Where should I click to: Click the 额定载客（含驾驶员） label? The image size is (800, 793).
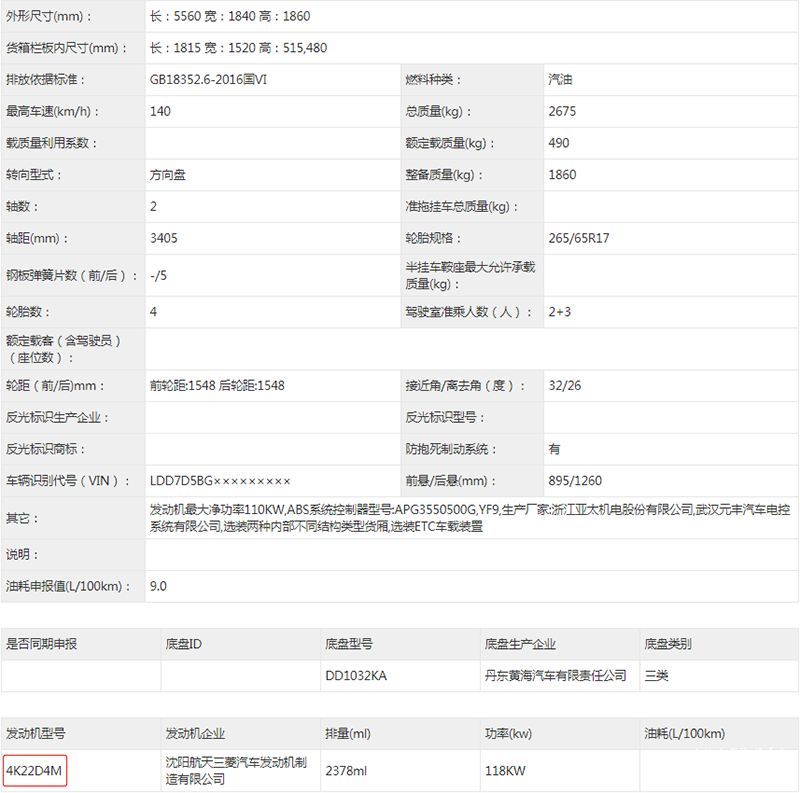point(63,349)
